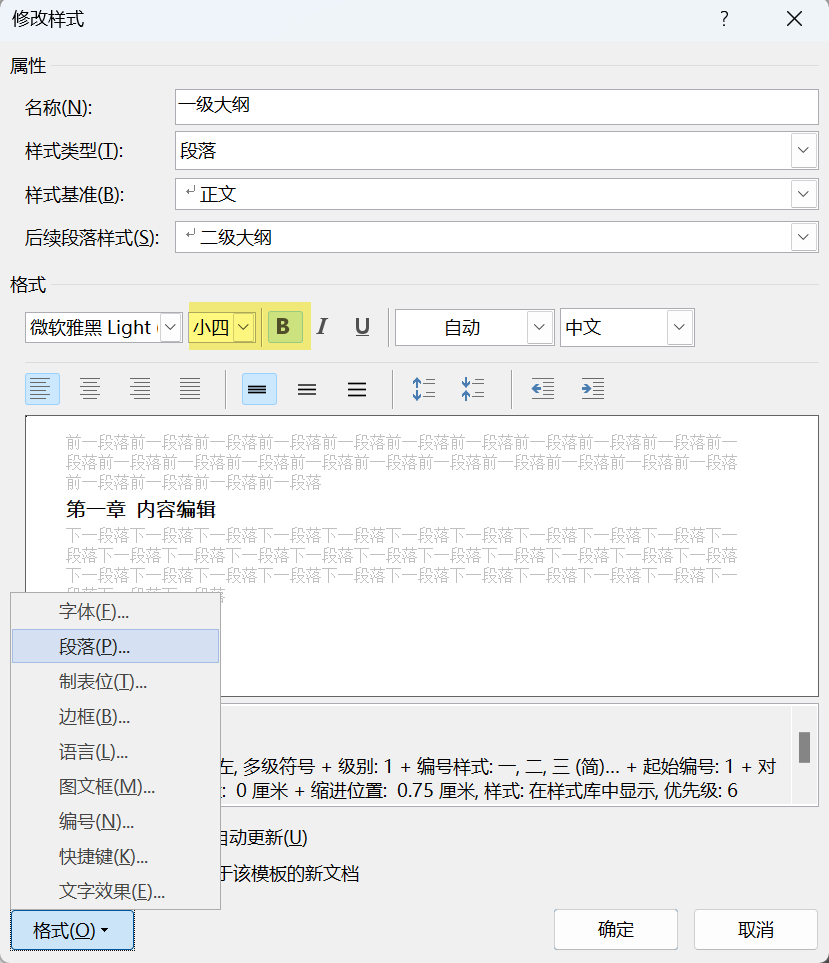Justify paragraph on both sides
The image size is (829, 963).
[190, 389]
